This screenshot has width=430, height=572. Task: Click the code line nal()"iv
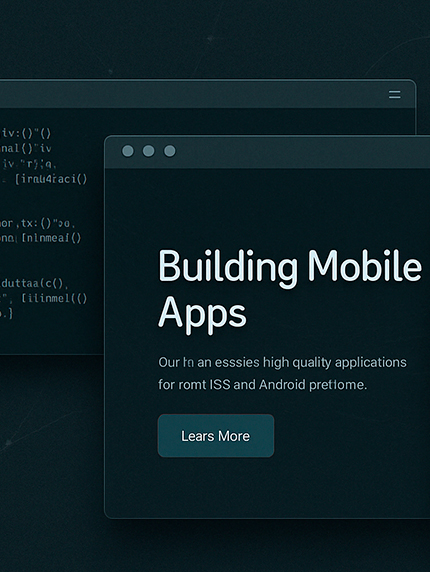(x=26, y=148)
